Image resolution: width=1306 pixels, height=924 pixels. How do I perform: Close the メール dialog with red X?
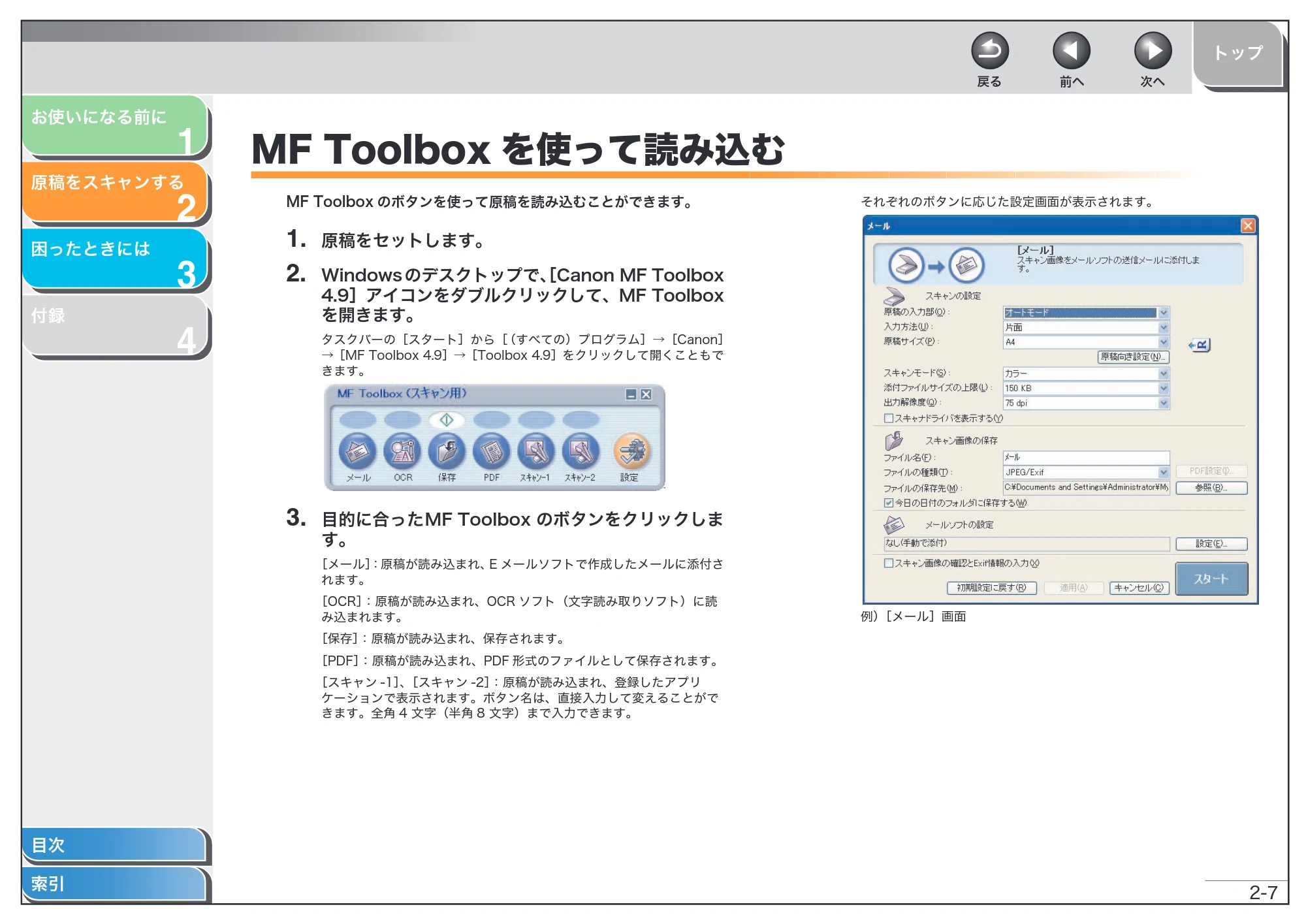[x=1247, y=226]
